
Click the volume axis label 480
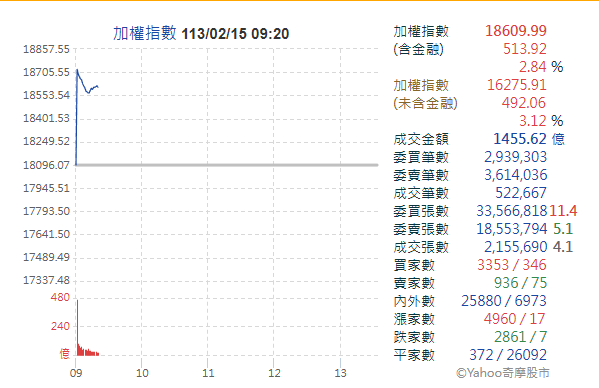click(x=60, y=297)
